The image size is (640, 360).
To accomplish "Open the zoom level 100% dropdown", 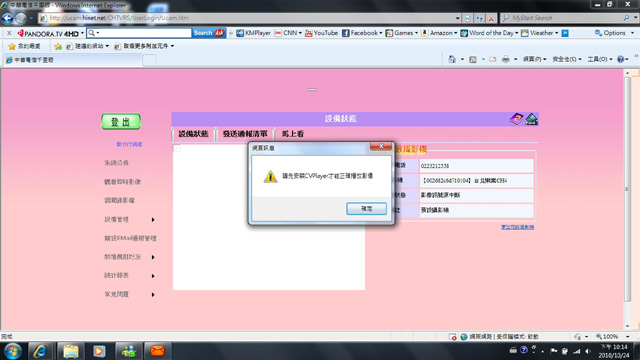I will tap(627, 337).
